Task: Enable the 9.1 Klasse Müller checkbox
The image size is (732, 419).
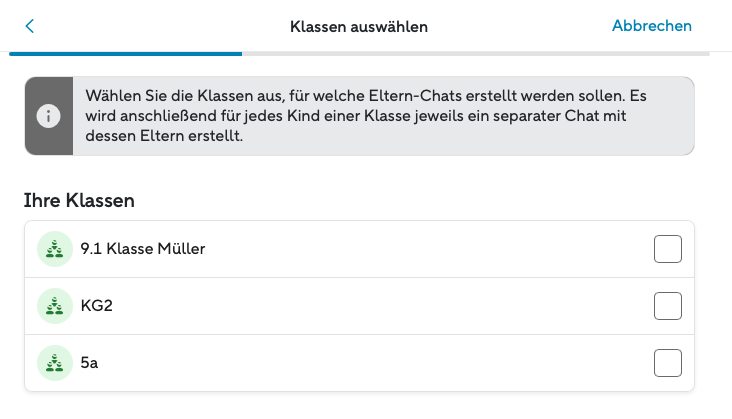Action: (667, 249)
